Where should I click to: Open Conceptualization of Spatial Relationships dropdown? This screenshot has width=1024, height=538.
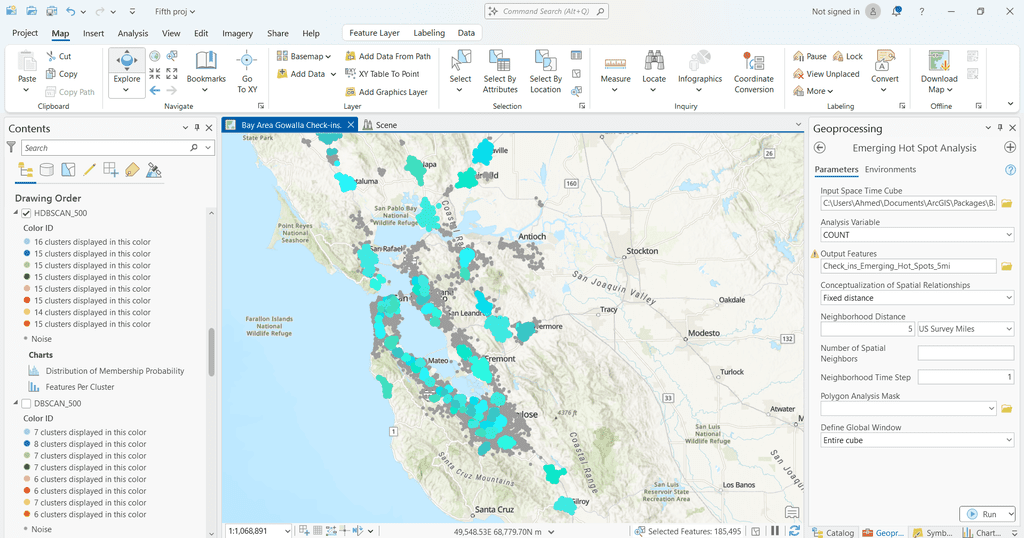pos(1008,298)
